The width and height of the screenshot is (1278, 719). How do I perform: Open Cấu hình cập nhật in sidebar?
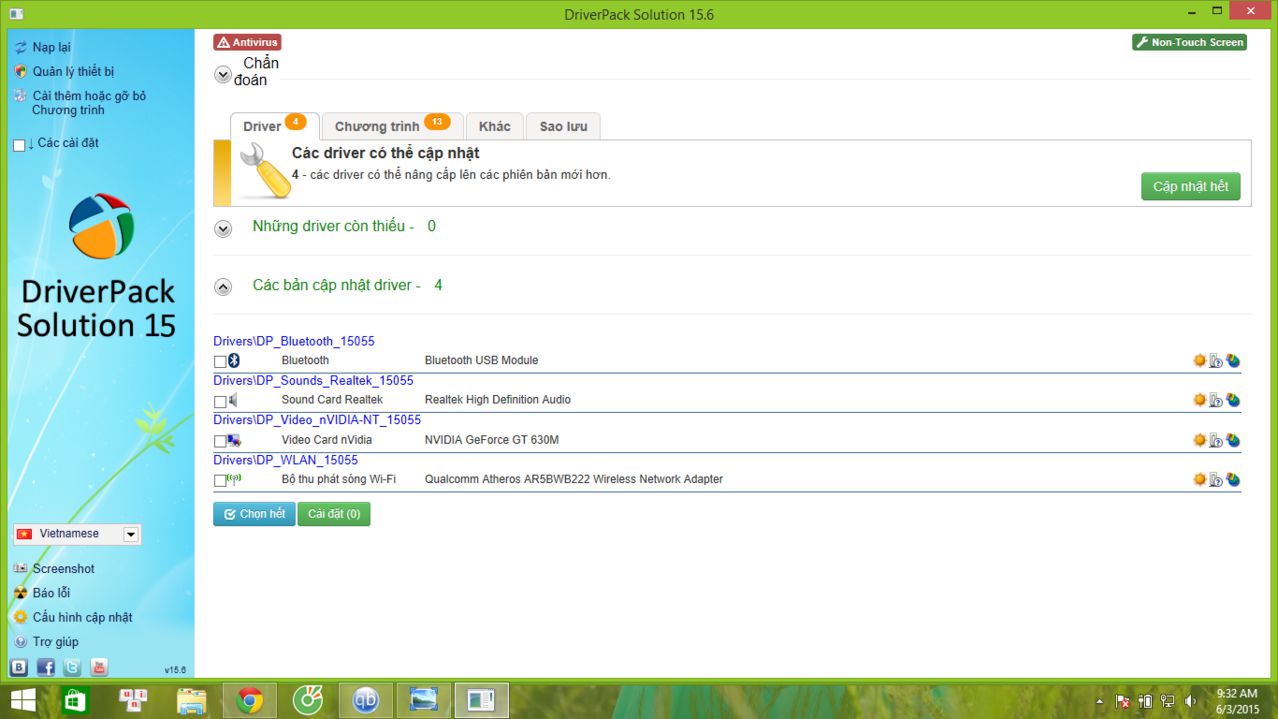[x=82, y=618]
